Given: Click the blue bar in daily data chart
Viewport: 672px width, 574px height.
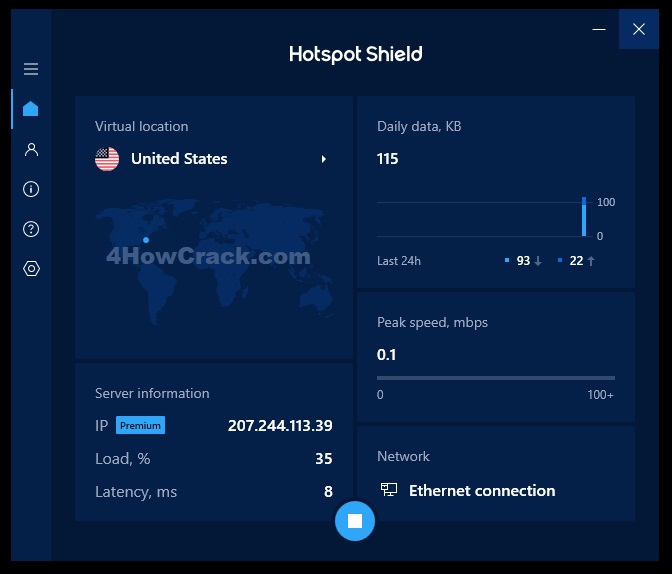Looking at the screenshot, I should coord(584,216).
